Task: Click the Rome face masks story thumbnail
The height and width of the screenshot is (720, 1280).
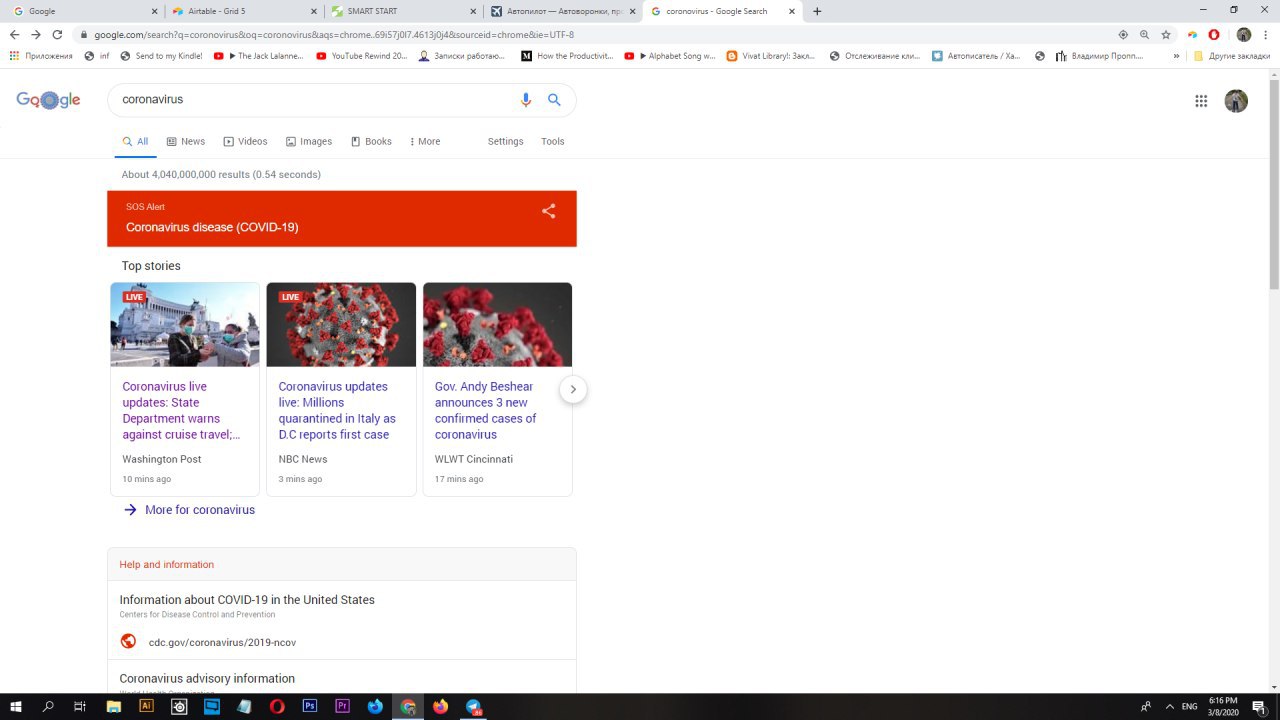Action: point(185,324)
